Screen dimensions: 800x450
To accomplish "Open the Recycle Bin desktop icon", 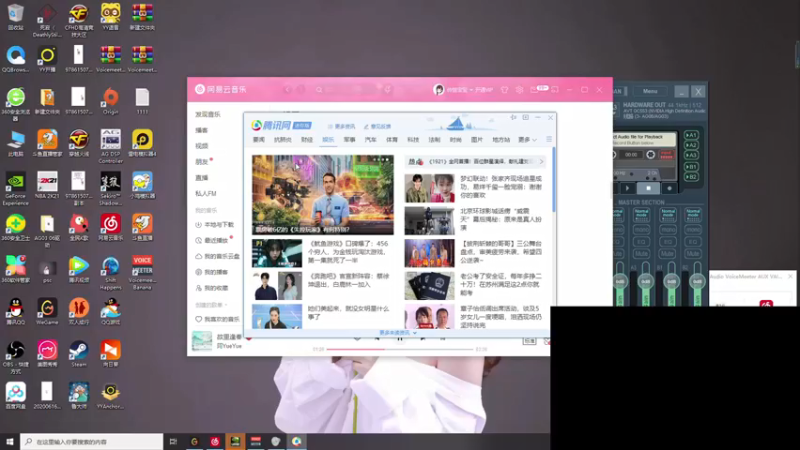I will pyautogui.click(x=15, y=16).
